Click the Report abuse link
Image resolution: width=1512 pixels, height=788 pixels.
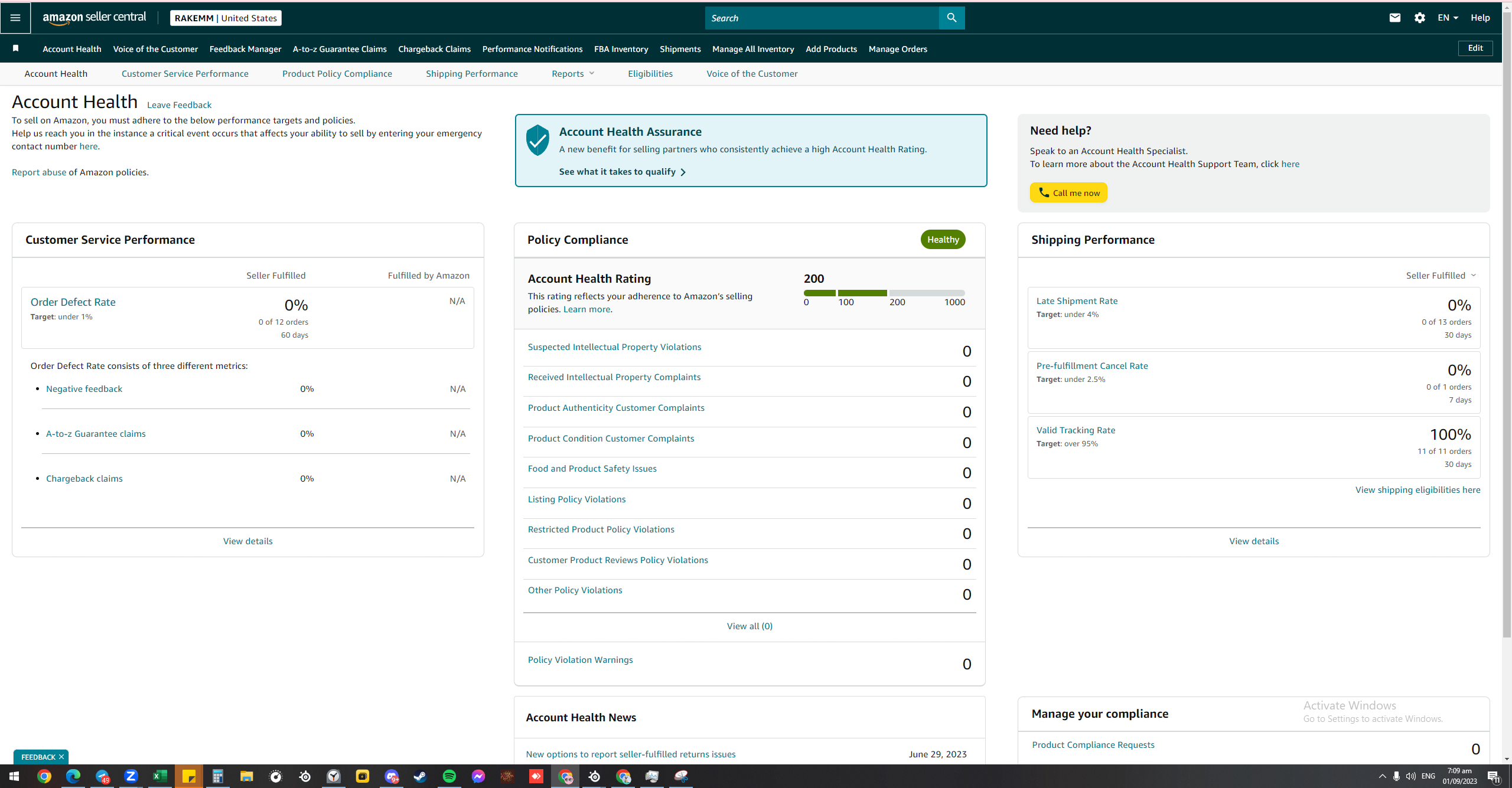tap(39, 172)
